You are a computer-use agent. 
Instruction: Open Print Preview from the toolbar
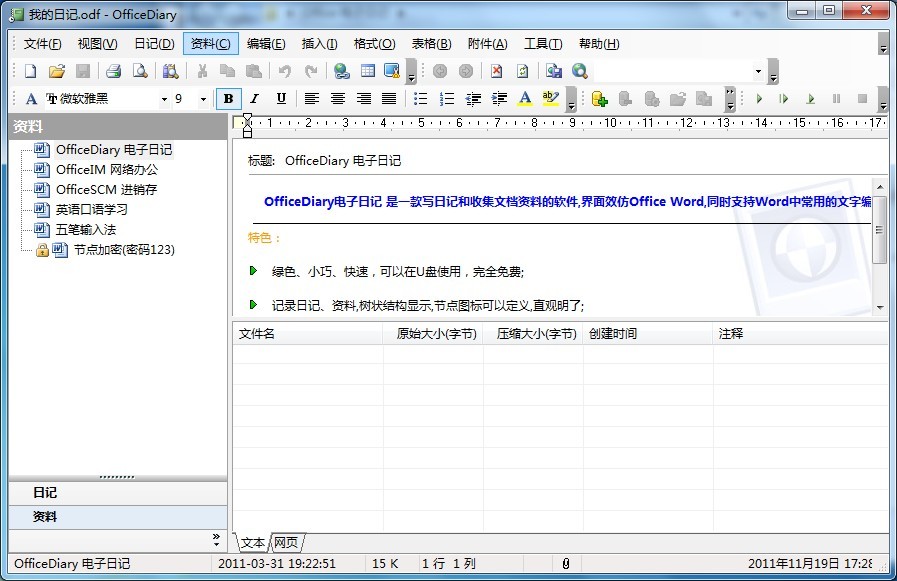(x=141, y=71)
